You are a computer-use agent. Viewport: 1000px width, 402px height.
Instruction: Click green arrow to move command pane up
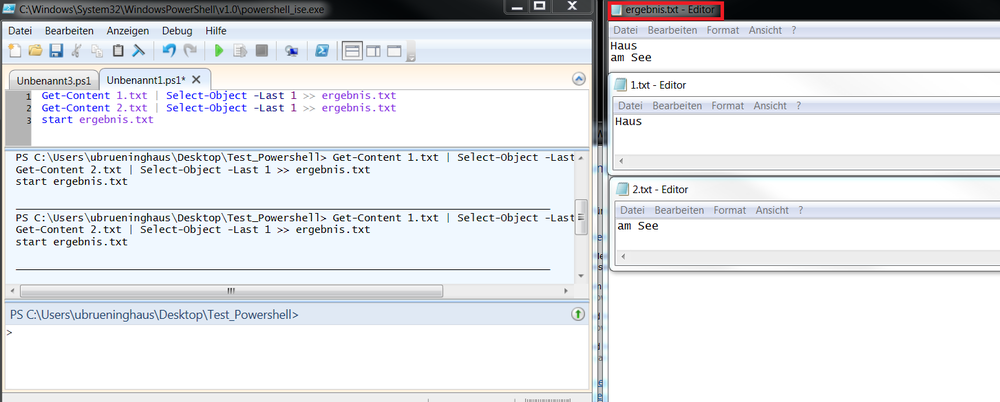578,314
